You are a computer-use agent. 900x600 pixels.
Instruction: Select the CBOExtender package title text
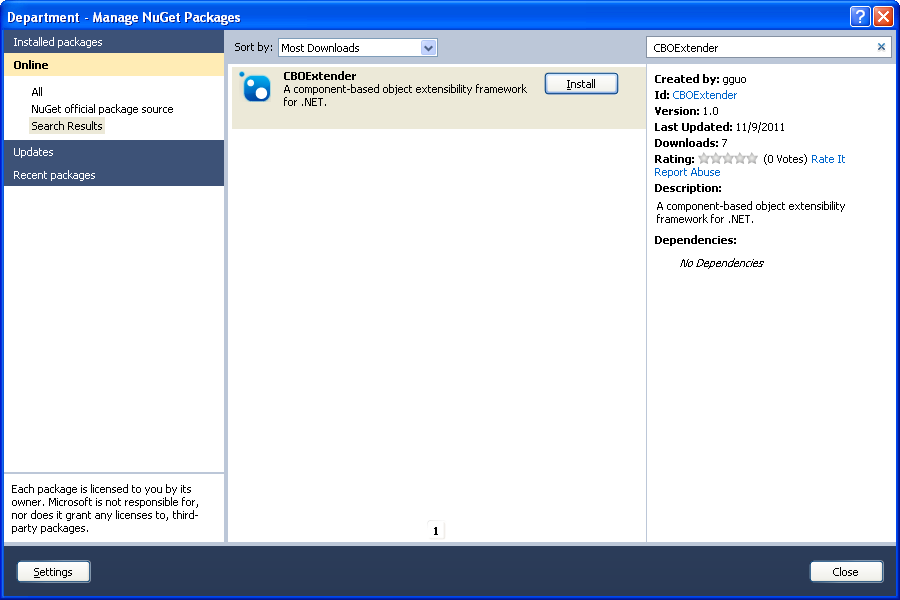(320, 76)
